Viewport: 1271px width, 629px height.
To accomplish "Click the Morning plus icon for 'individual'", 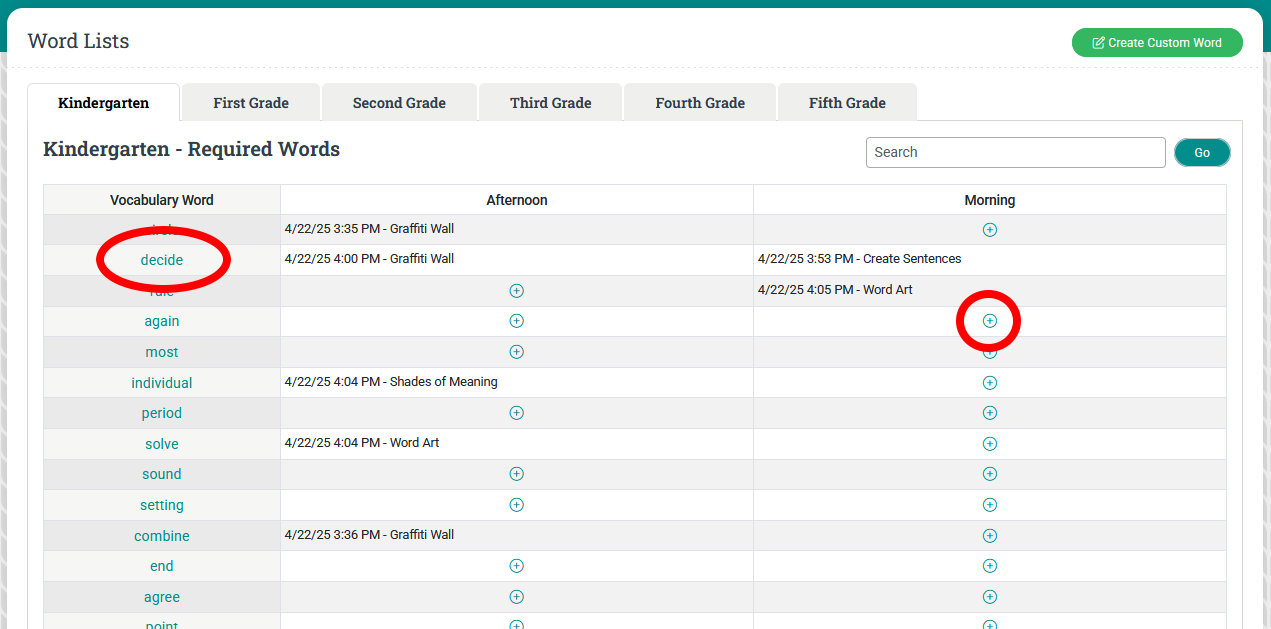I will tap(989, 382).
